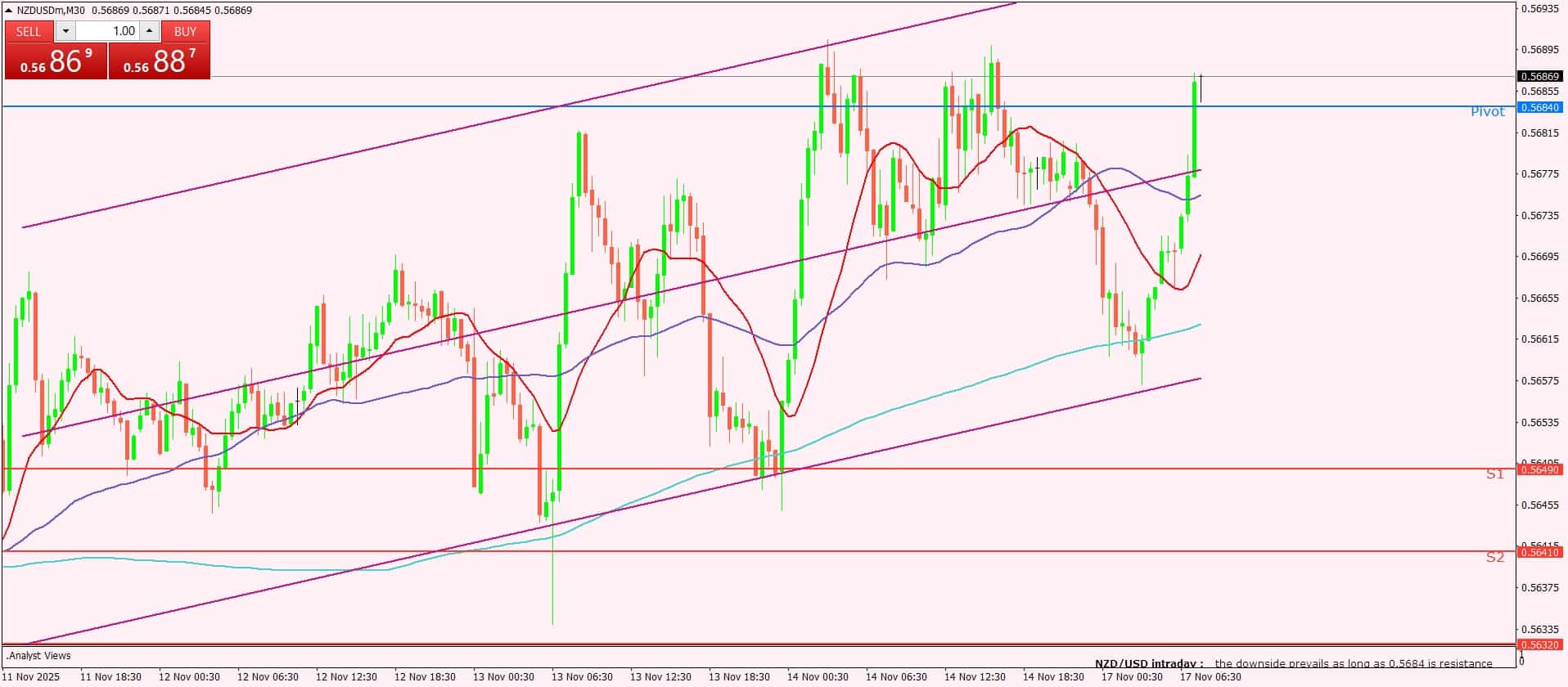1568x687 pixels.
Task: Click the sell price 0.56869 tile
Action: point(56,61)
